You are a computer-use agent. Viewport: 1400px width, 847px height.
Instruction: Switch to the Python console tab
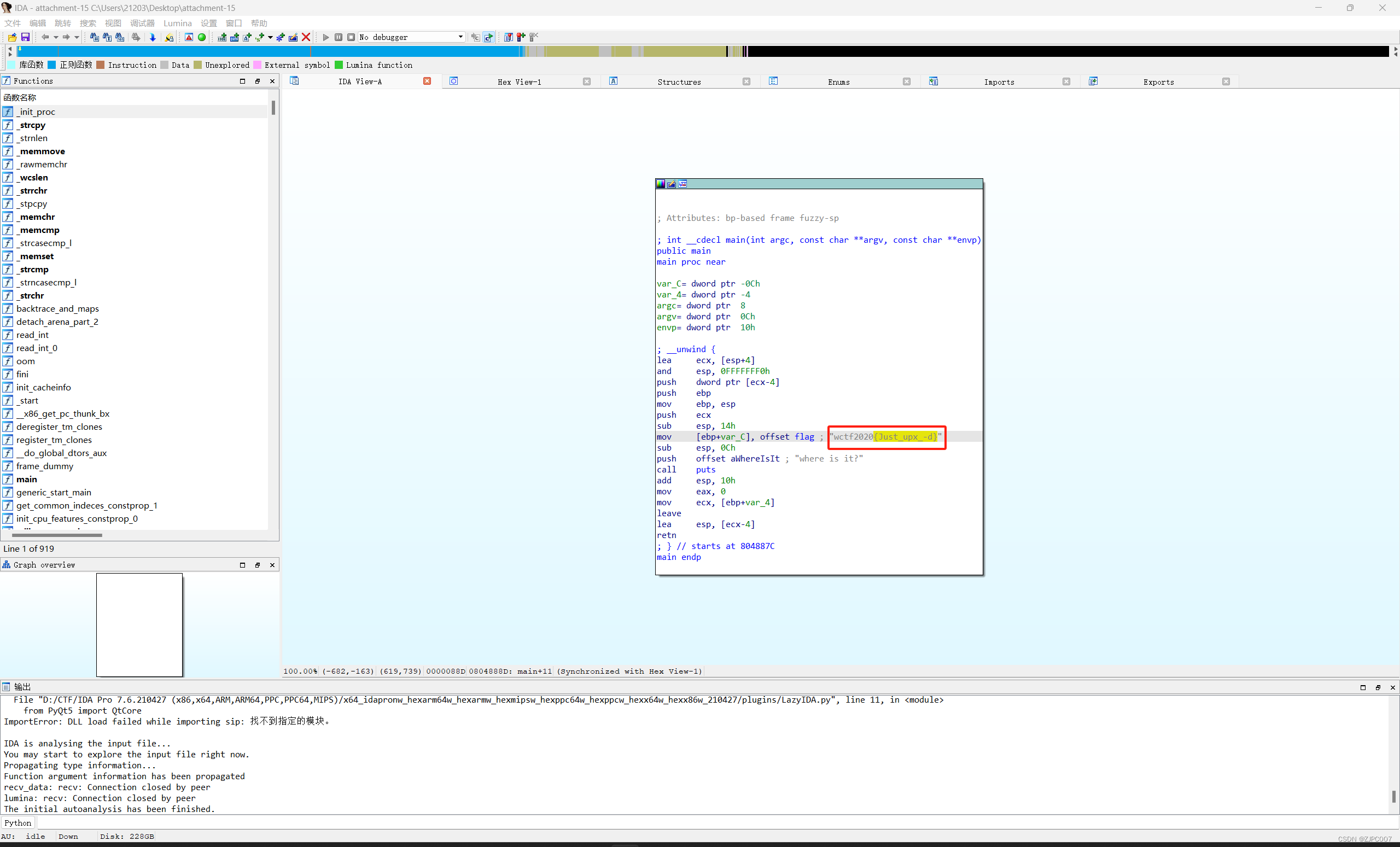17,822
